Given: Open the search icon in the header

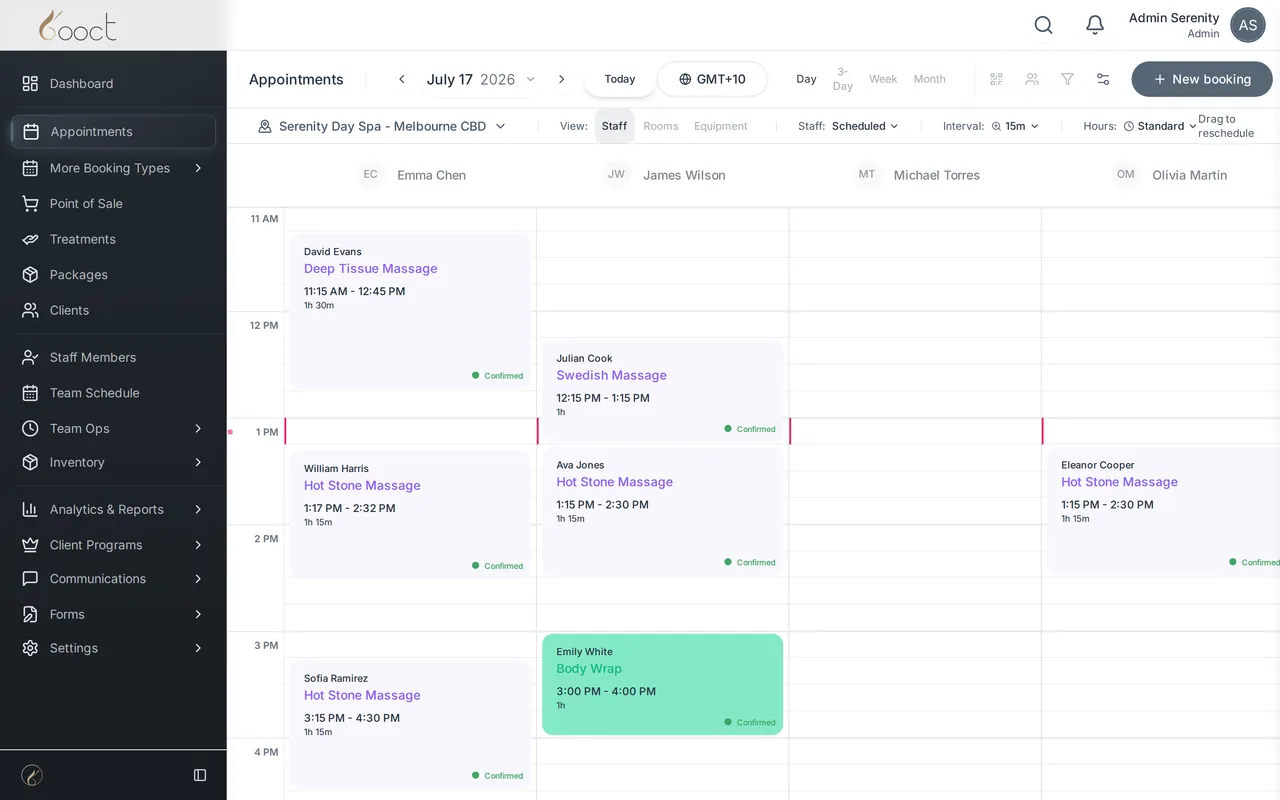Looking at the screenshot, I should tap(1043, 25).
